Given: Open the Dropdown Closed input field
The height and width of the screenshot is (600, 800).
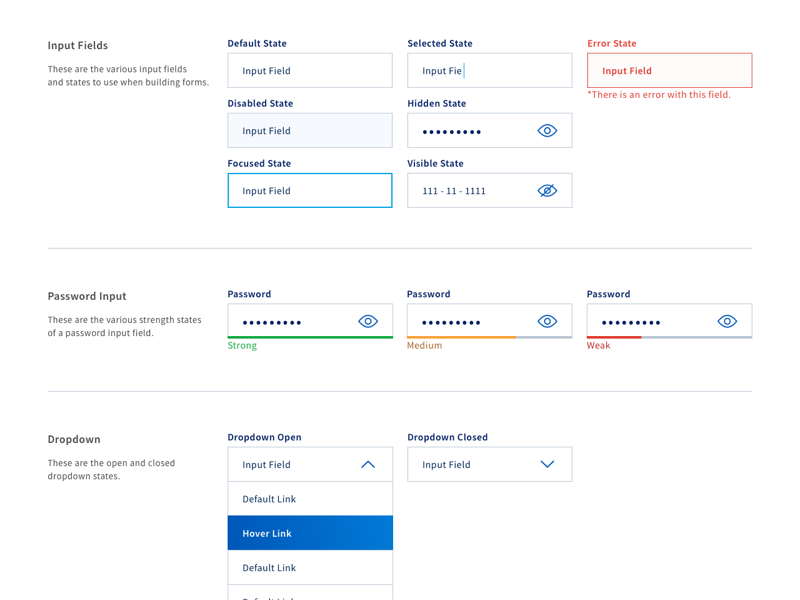Looking at the screenshot, I should [470, 464].
